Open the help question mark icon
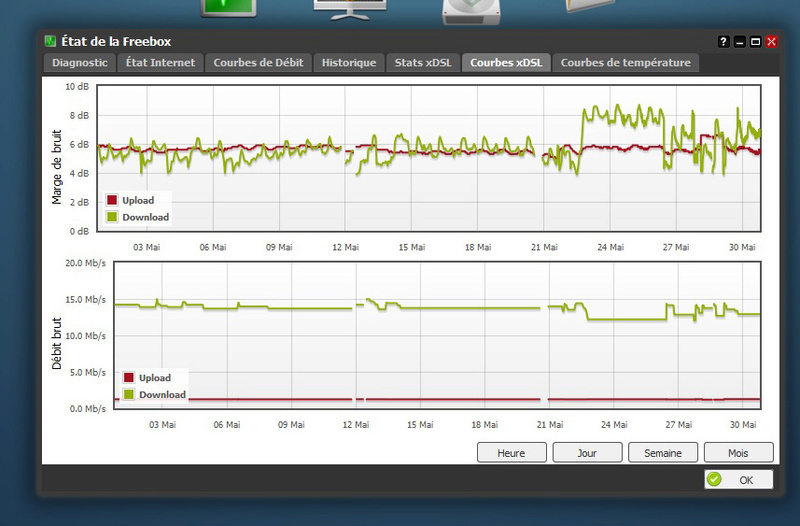 pos(723,42)
